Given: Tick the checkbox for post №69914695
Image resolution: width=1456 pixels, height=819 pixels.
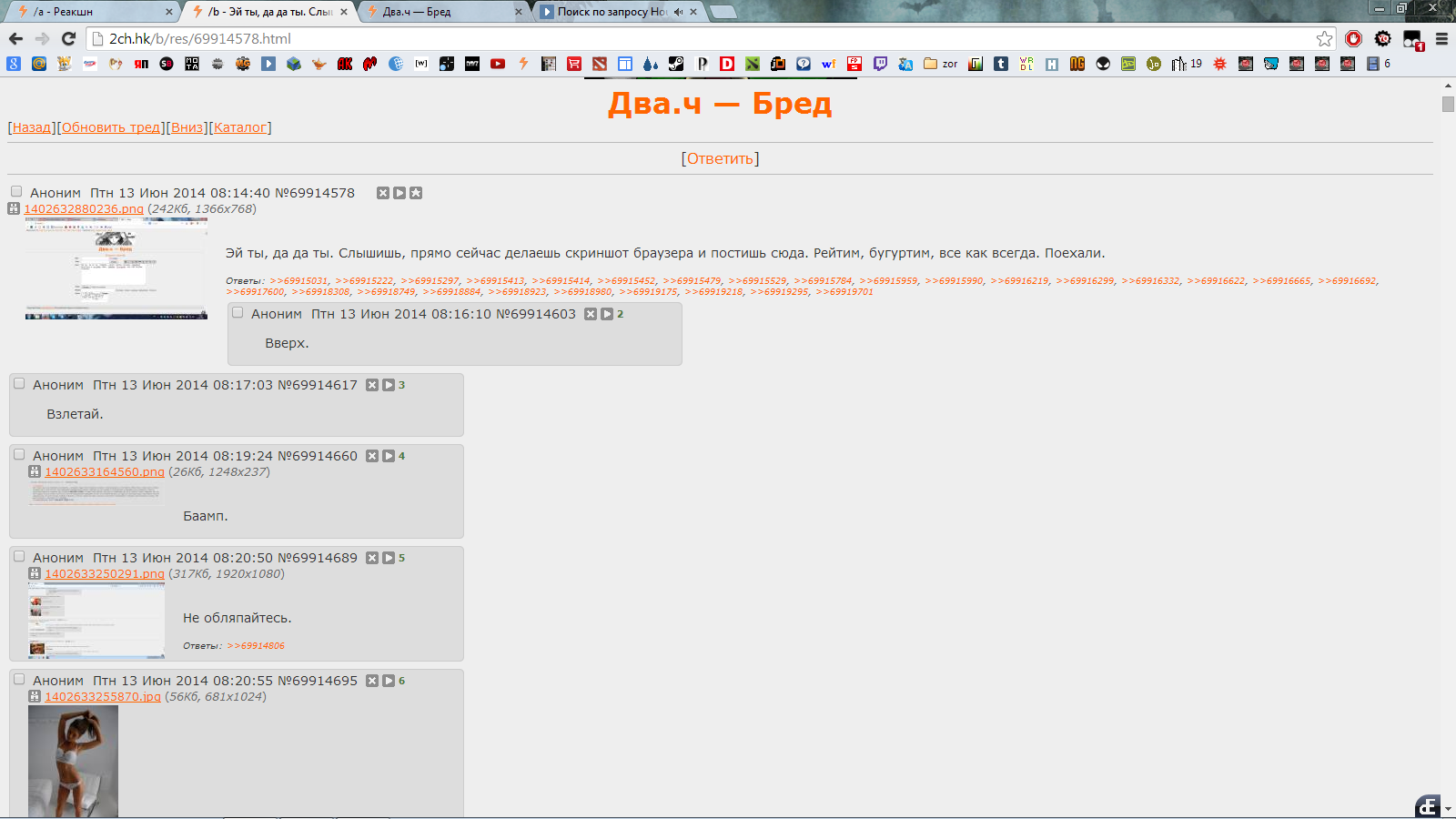Looking at the screenshot, I should (x=19, y=679).
